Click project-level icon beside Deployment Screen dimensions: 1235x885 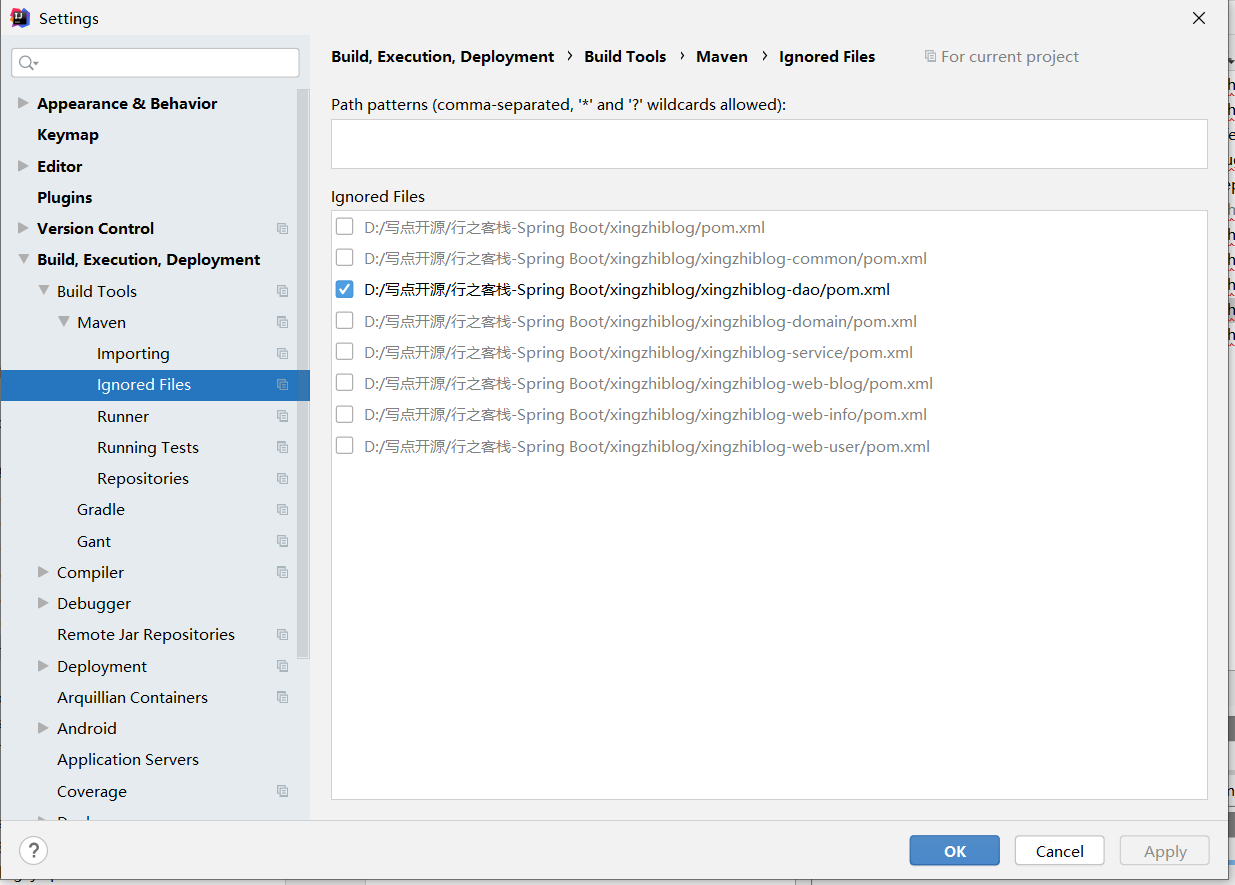282,666
